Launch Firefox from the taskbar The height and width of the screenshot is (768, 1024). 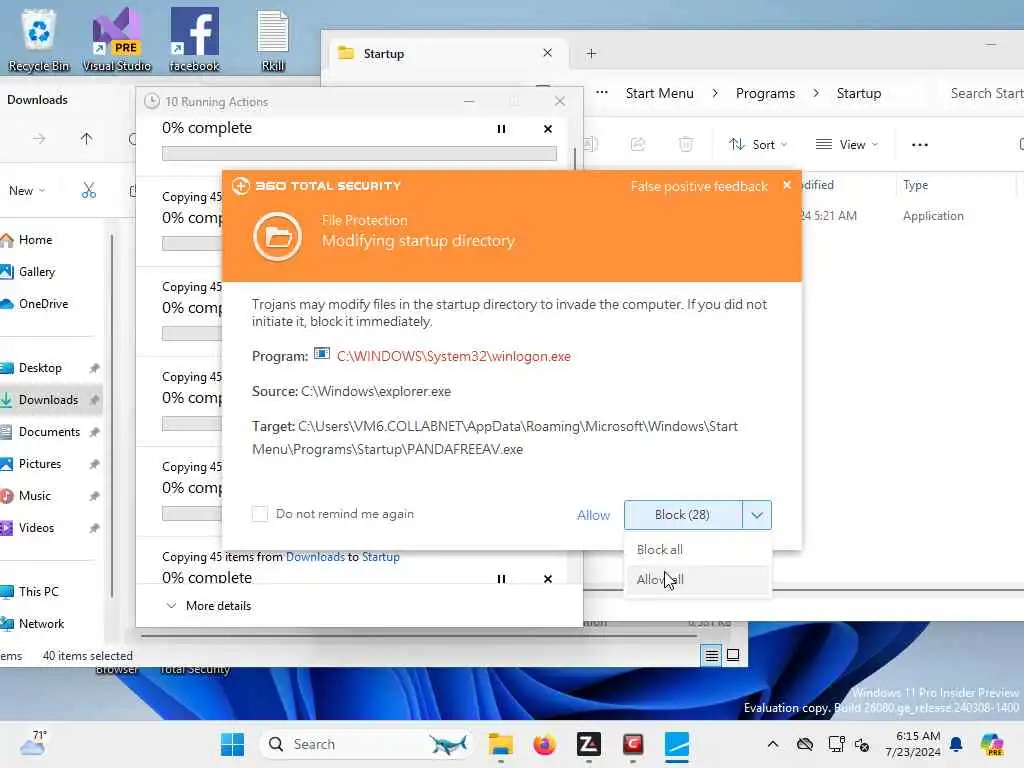[x=544, y=744]
